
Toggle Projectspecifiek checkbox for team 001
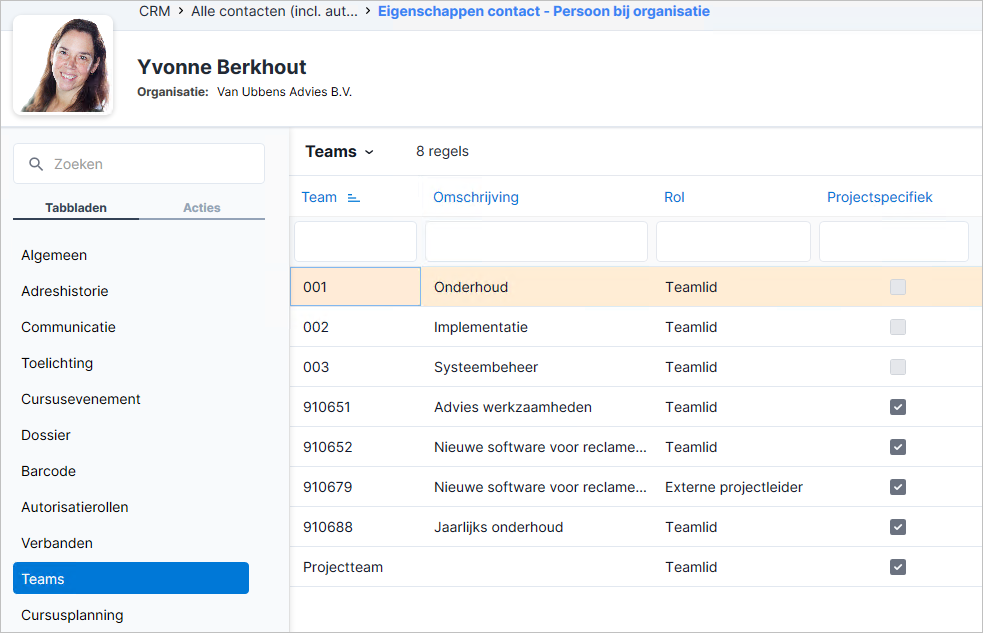point(898,287)
